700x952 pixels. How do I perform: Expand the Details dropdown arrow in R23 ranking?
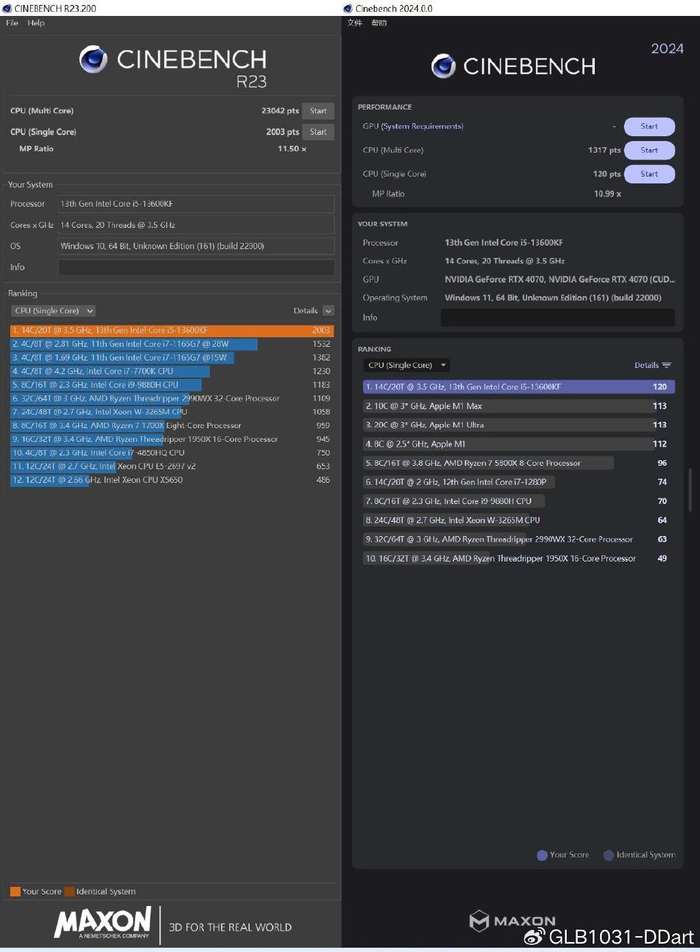click(x=327, y=311)
